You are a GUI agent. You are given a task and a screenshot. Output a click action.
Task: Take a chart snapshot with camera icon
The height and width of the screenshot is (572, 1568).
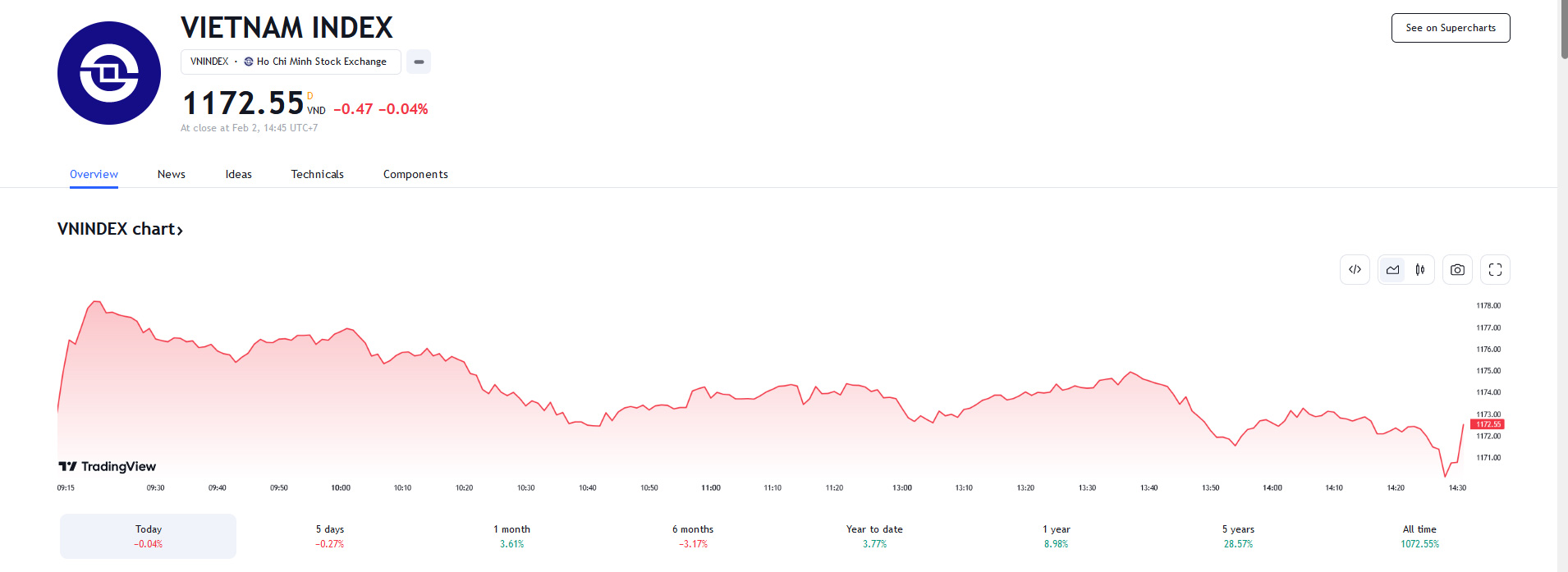point(1457,270)
